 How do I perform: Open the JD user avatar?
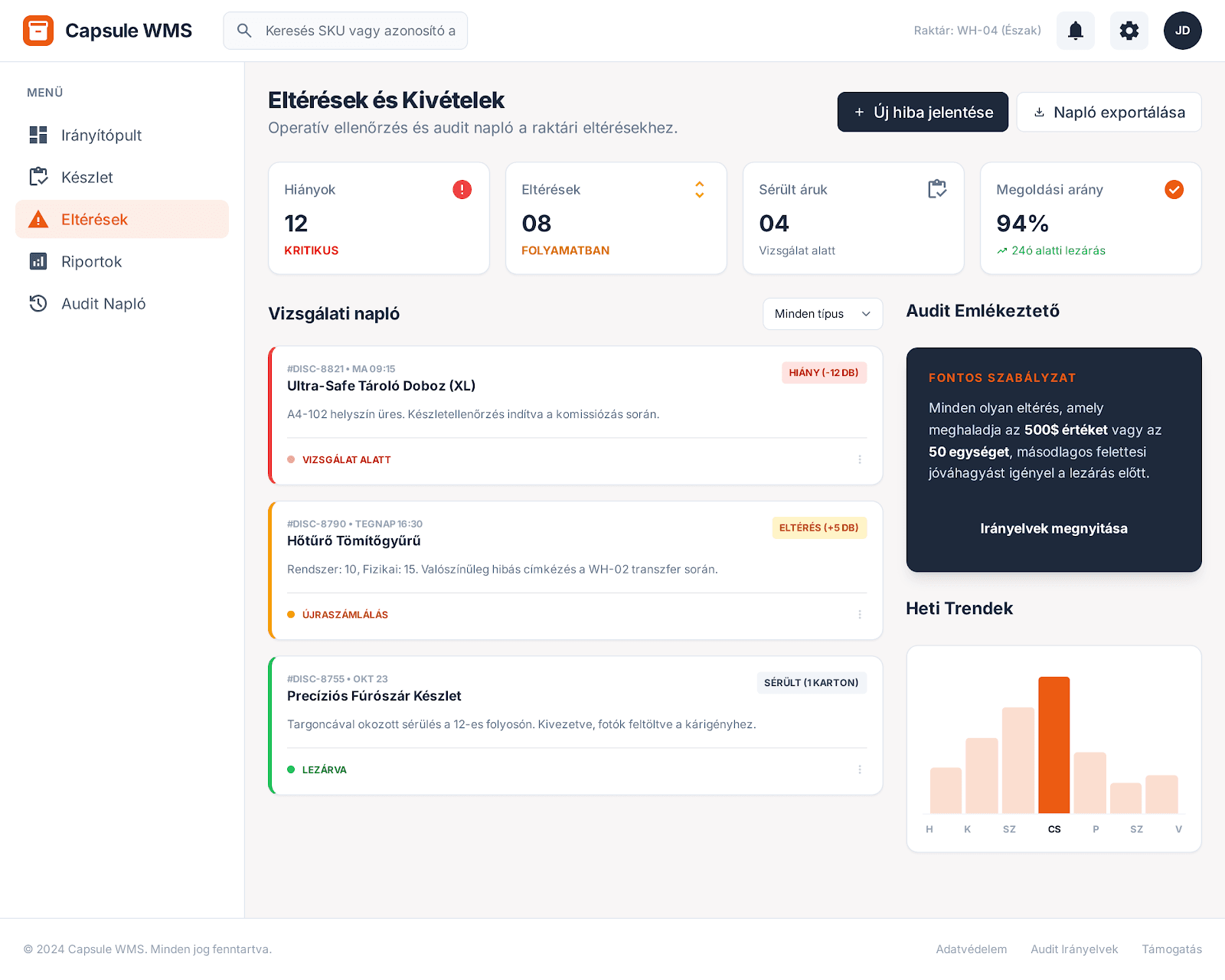click(1182, 31)
